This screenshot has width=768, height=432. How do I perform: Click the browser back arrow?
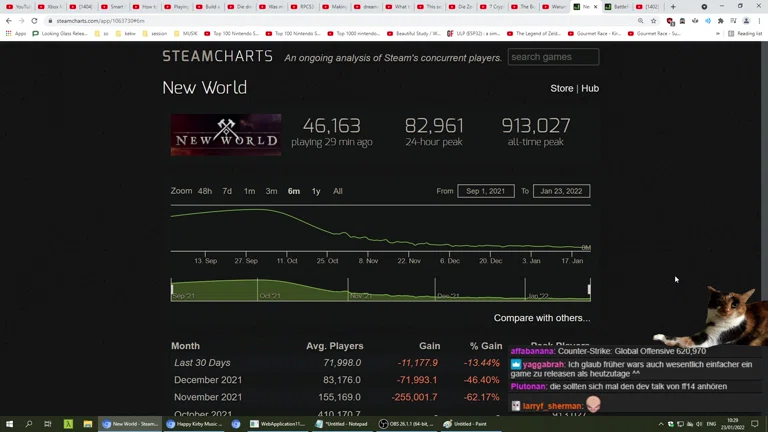[9, 20]
